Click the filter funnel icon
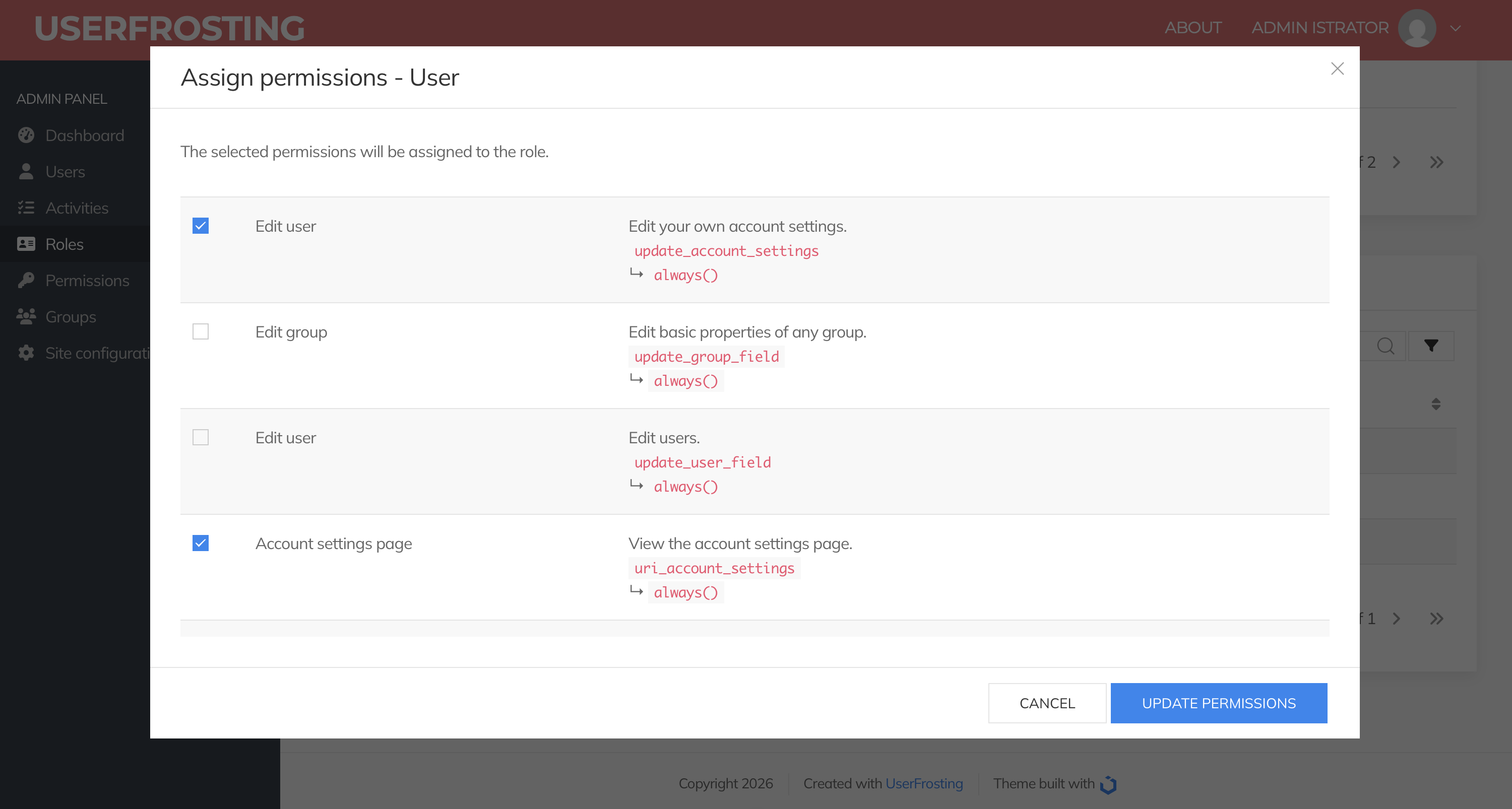Viewport: 1512px width, 809px height. 1431,346
